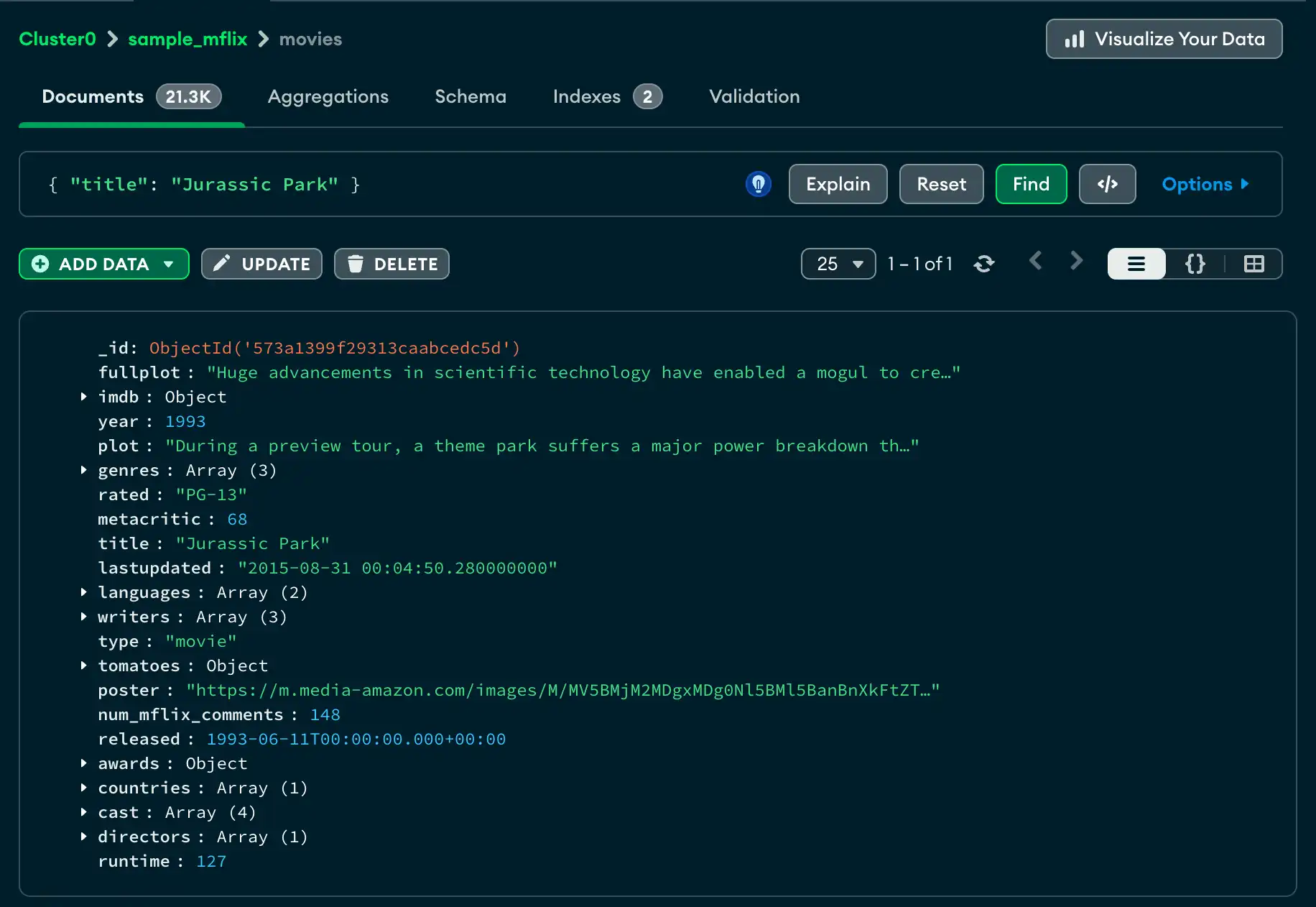
Task: Go to next page of documents
Action: coord(1075,262)
